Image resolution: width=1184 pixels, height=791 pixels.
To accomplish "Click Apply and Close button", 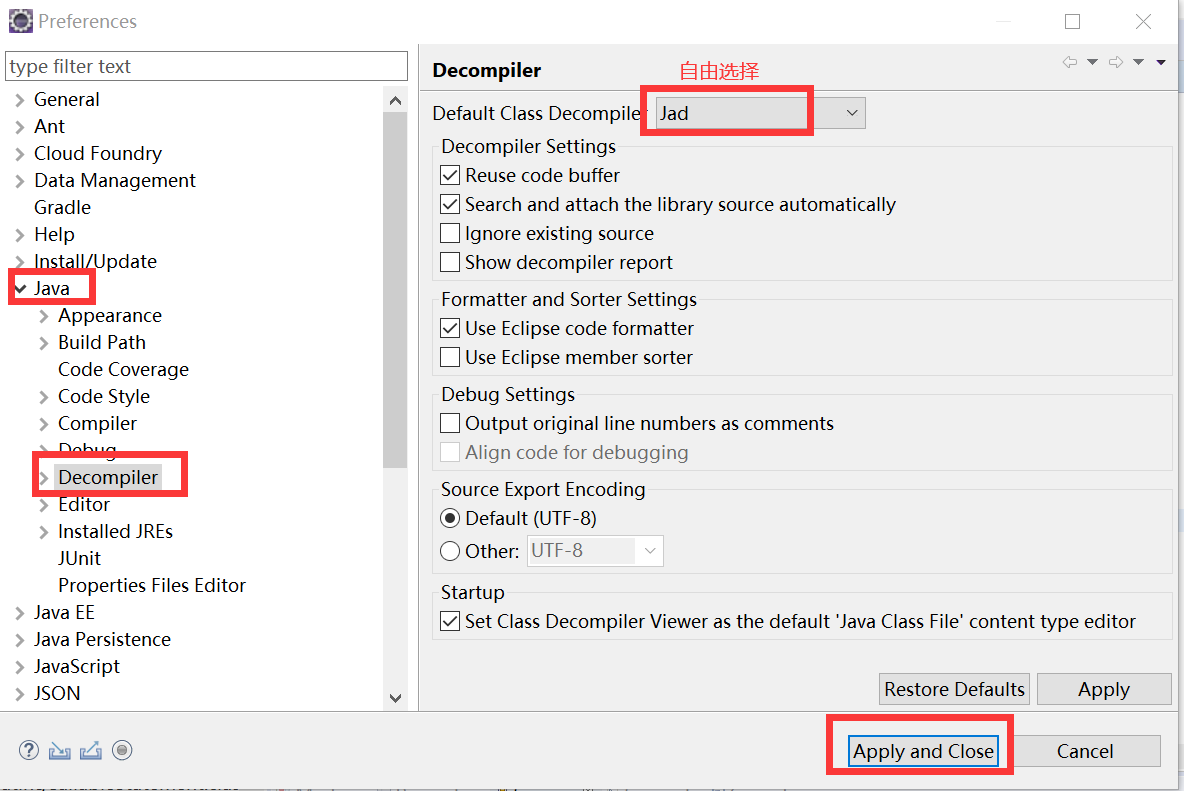I will point(923,751).
